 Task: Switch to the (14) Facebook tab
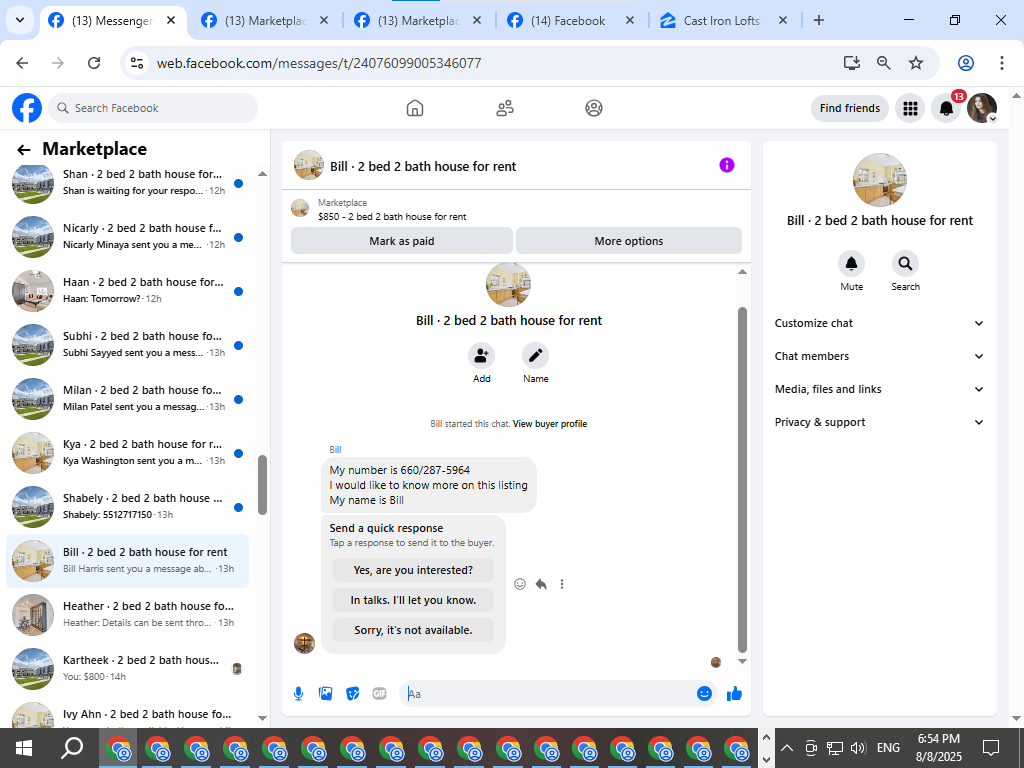click(570, 20)
